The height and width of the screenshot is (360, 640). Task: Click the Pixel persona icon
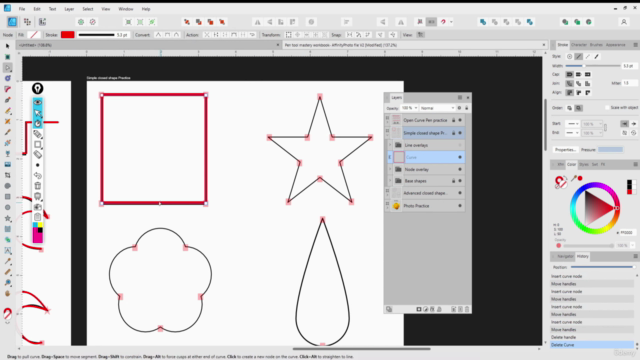tap(27, 22)
